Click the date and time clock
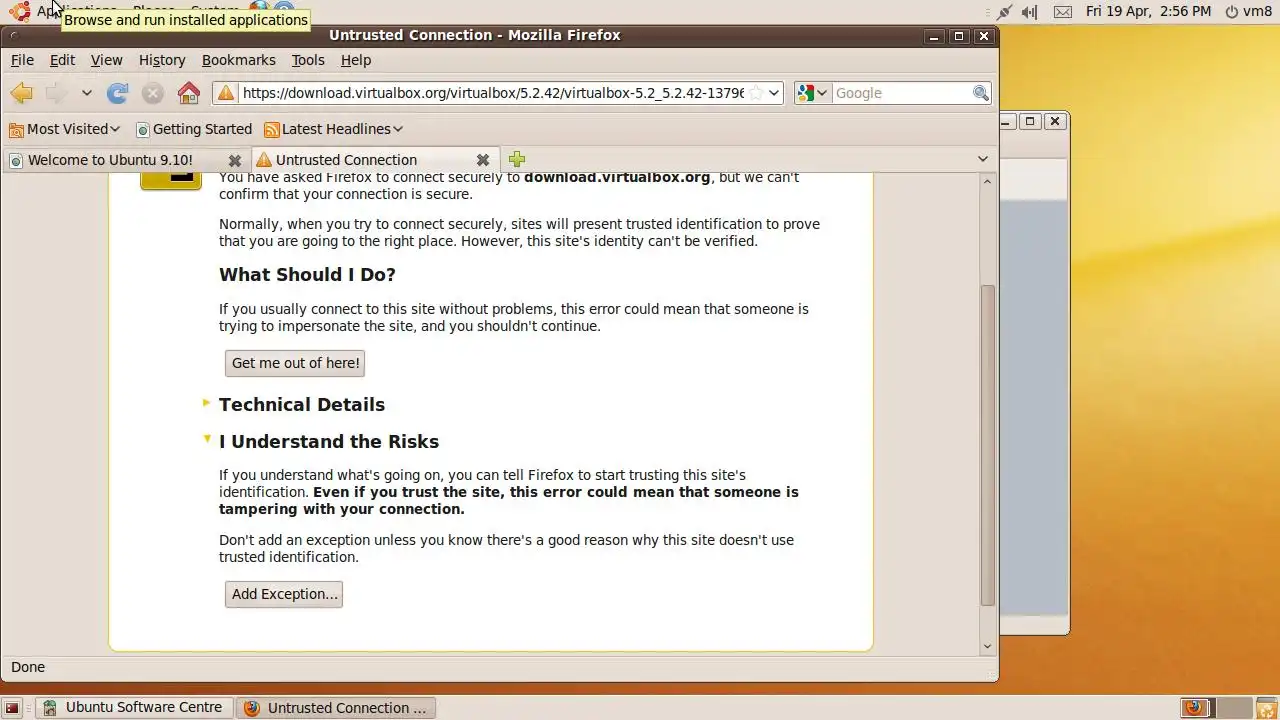The height and width of the screenshot is (720, 1280). (x=1148, y=11)
